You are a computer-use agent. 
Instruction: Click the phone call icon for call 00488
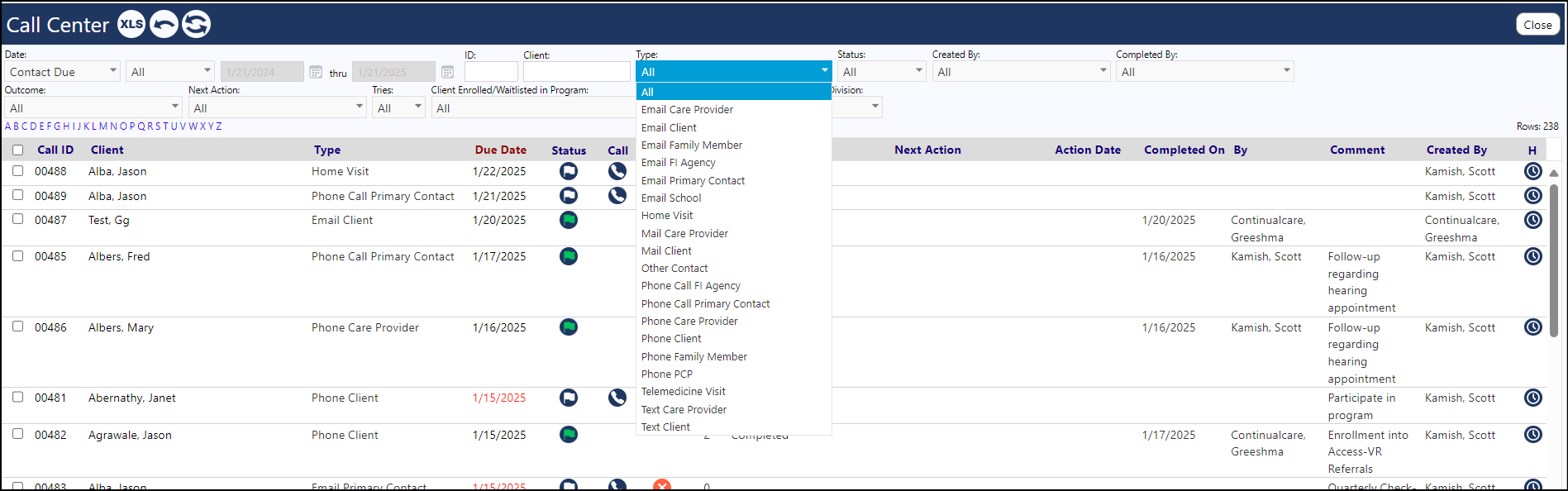(617, 171)
